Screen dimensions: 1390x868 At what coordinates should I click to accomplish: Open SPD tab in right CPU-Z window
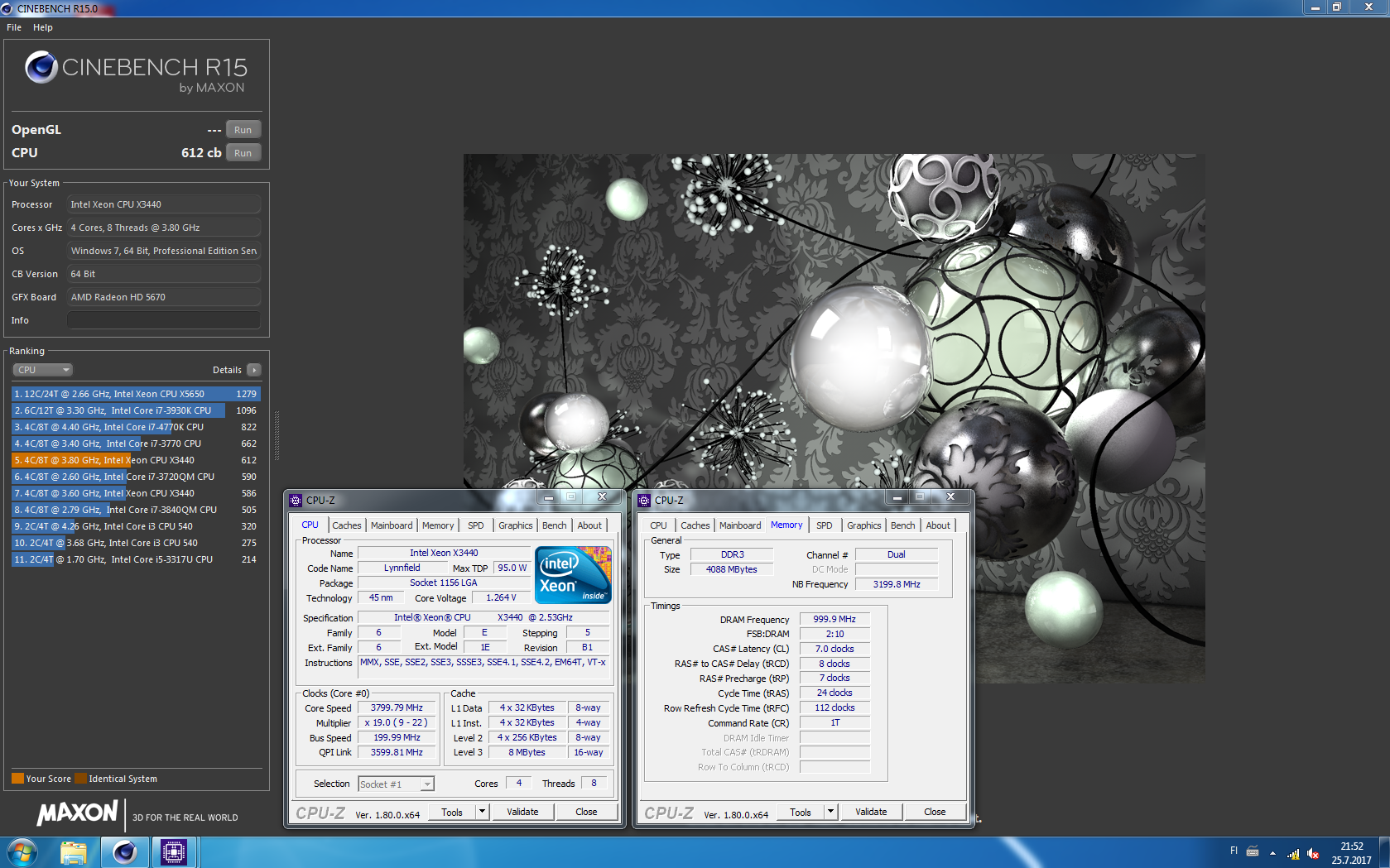825,525
